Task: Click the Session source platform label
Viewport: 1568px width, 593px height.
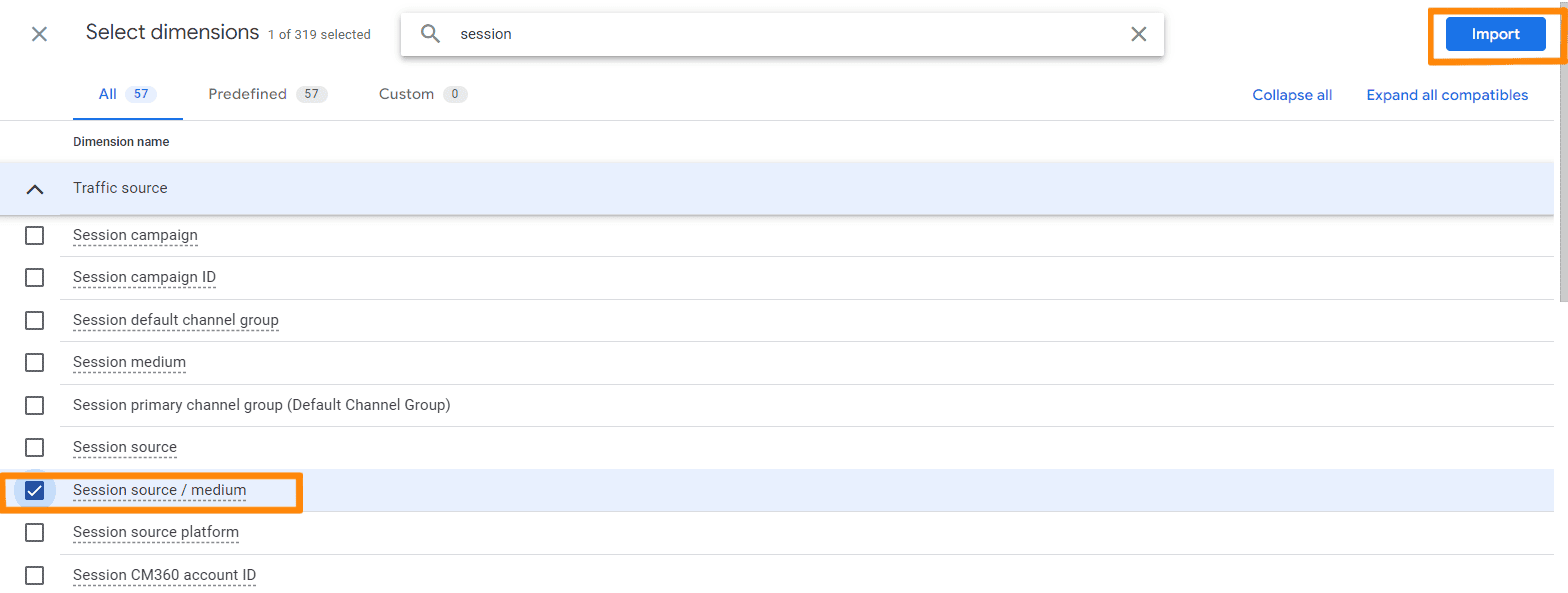Action: pos(156,532)
